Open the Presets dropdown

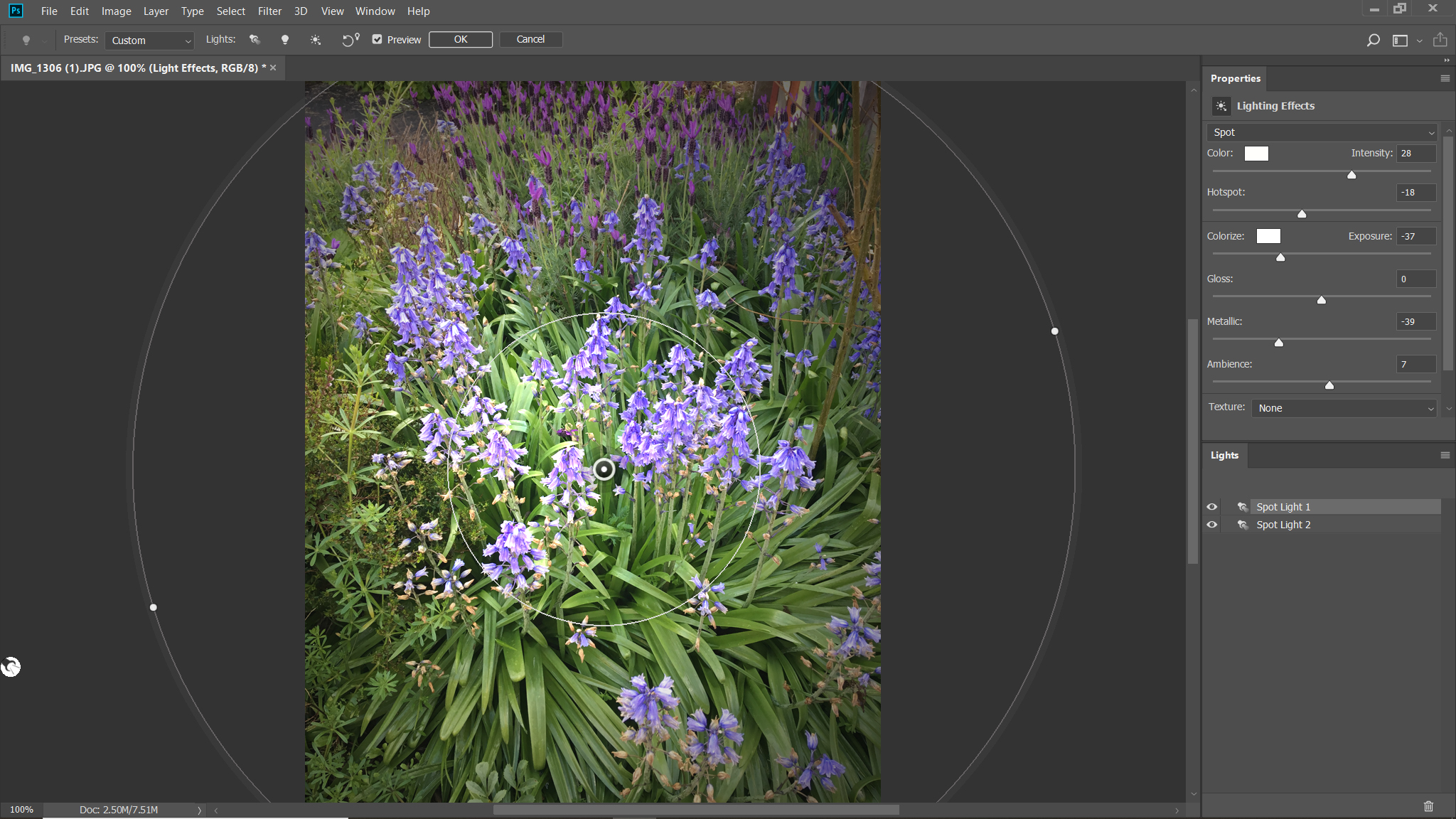pos(149,40)
